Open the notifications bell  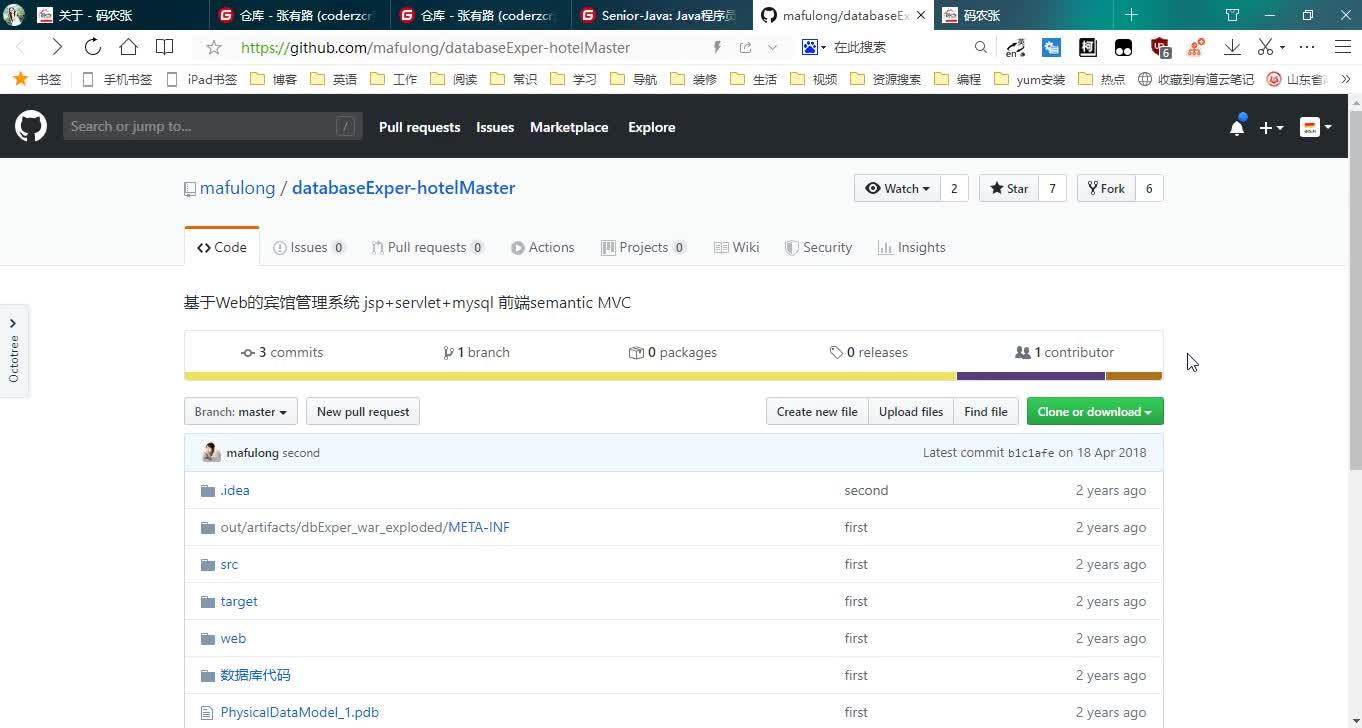pyautogui.click(x=1237, y=127)
